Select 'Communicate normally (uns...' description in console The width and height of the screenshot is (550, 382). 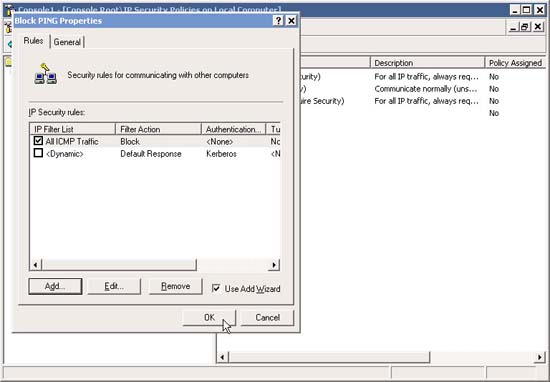(426, 89)
